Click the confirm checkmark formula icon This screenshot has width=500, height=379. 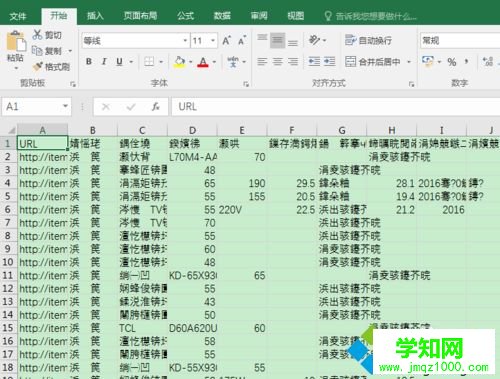point(131,107)
